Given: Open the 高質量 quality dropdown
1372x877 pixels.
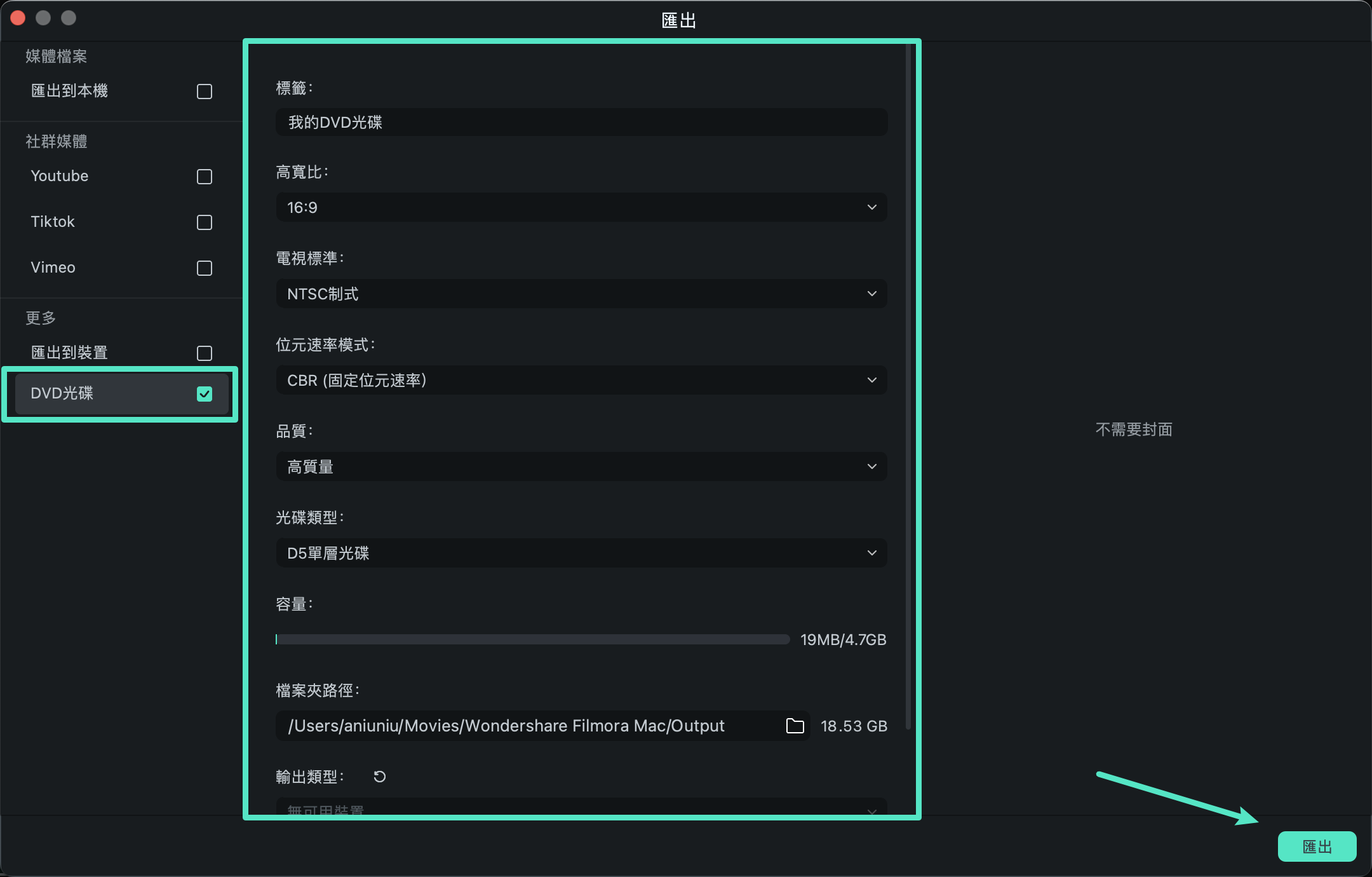Looking at the screenshot, I should 581,466.
